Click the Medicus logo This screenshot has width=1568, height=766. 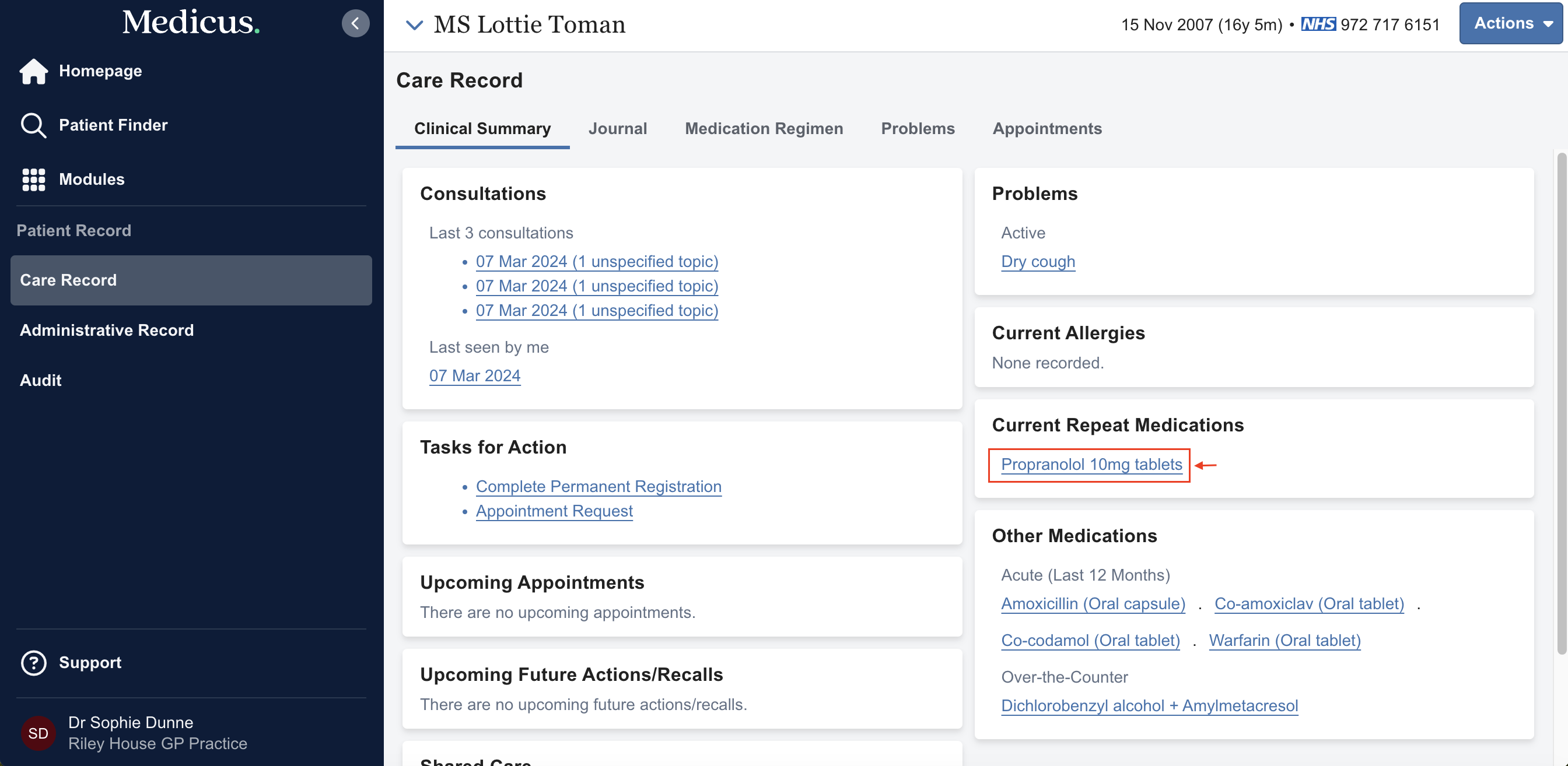[x=191, y=23]
